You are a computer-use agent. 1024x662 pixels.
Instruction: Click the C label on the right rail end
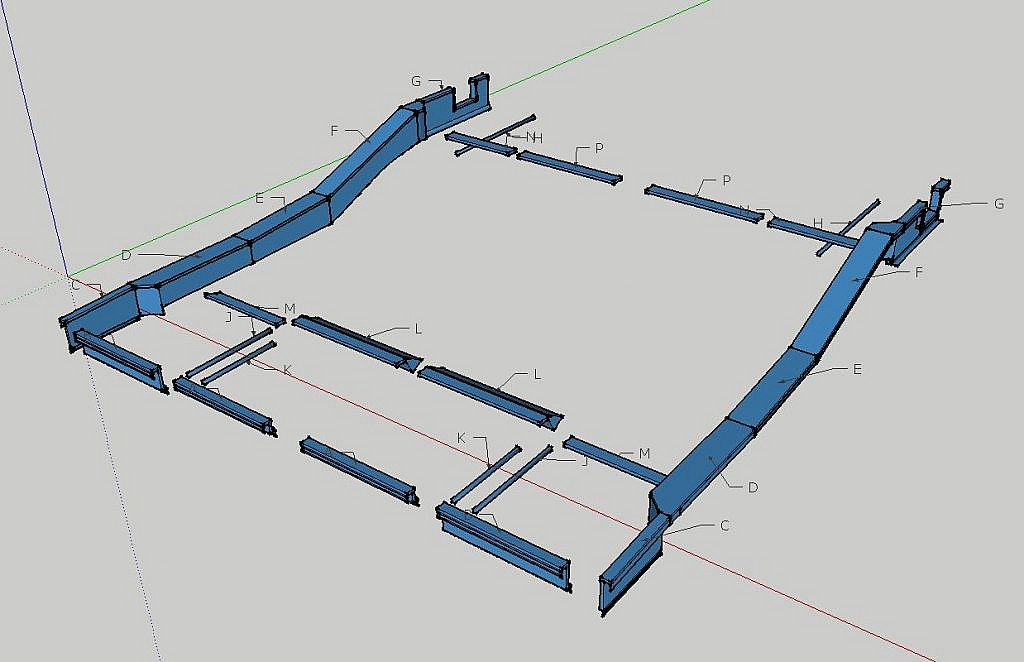pos(724,526)
